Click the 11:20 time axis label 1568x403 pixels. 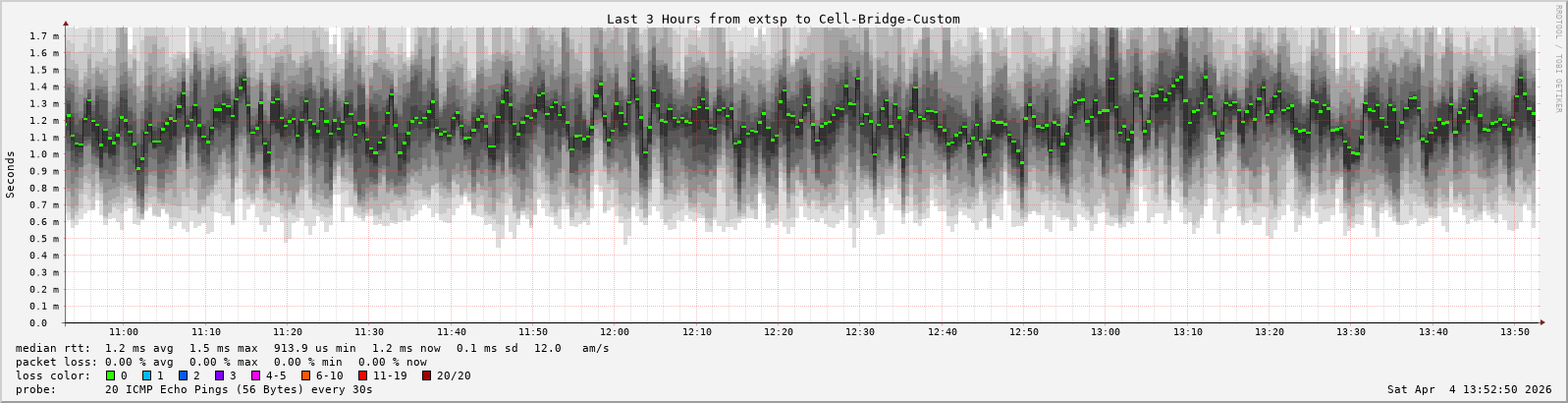(x=287, y=332)
